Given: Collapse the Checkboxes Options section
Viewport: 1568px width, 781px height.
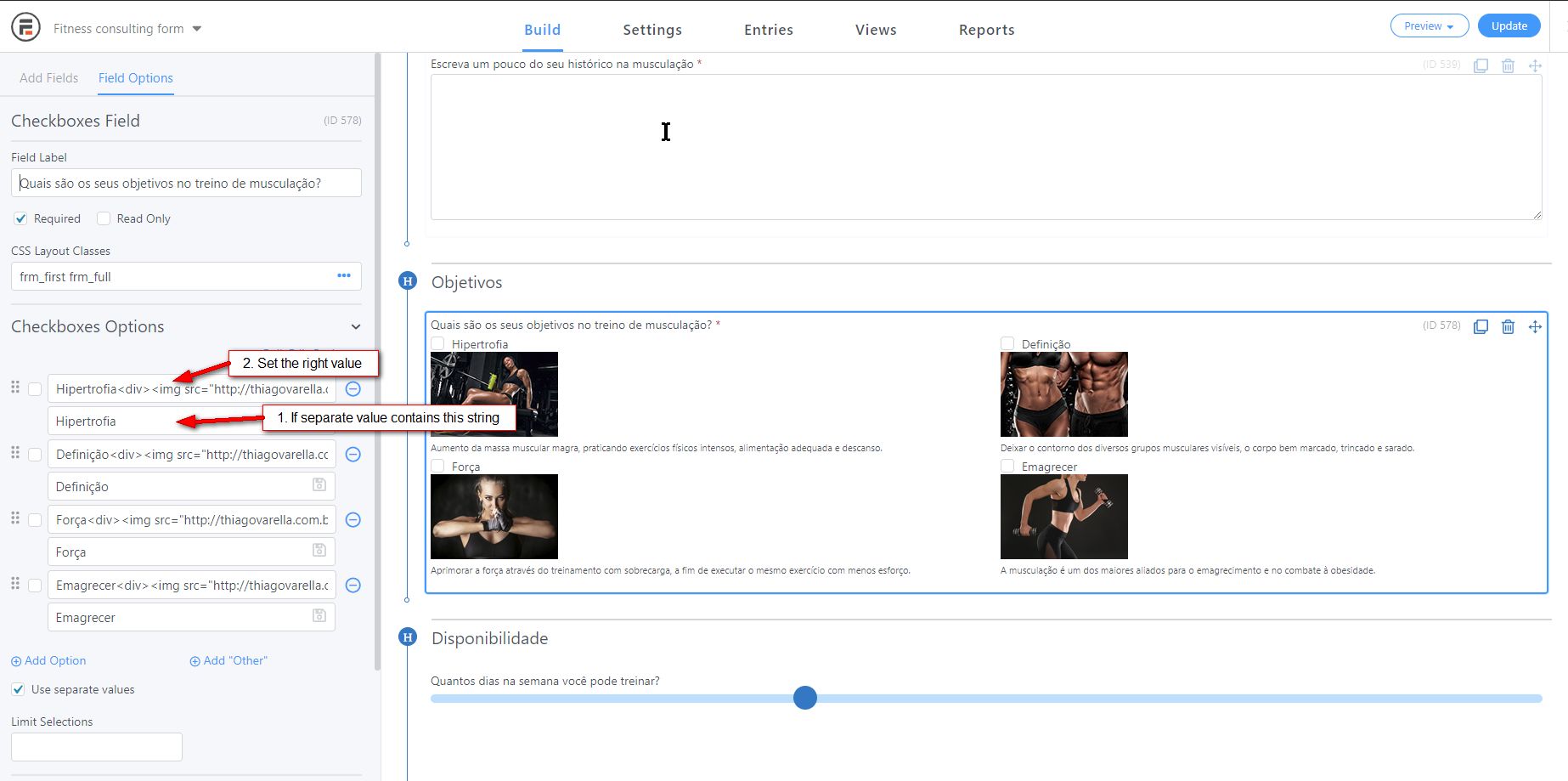Looking at the screenshot, I should (356, 327).
